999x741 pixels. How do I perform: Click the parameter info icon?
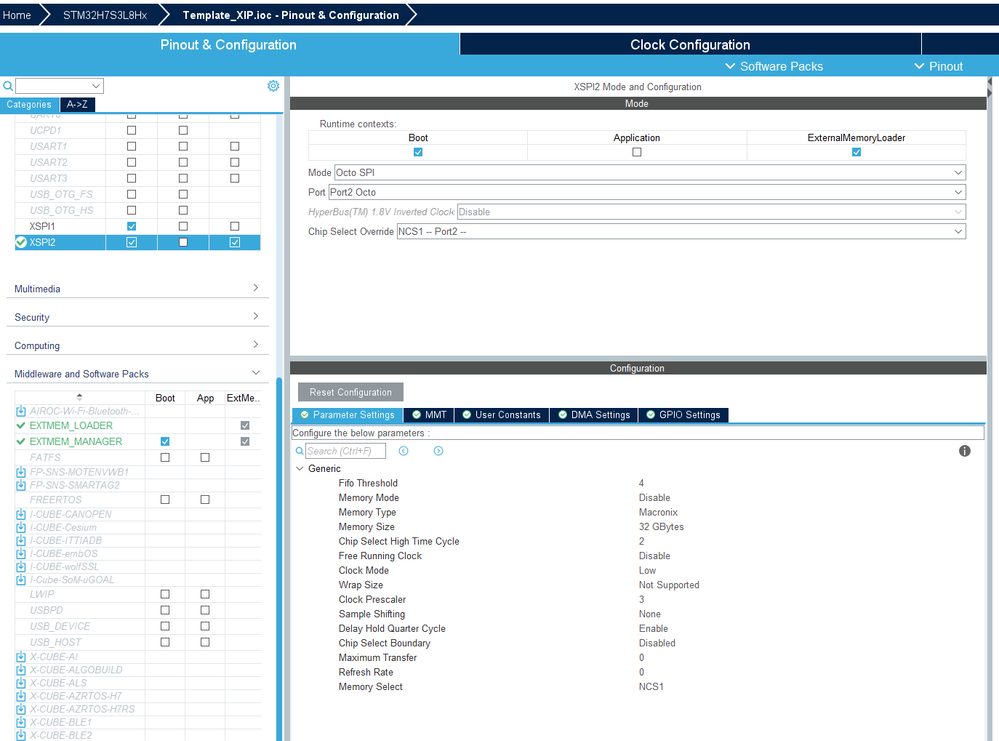964,450
